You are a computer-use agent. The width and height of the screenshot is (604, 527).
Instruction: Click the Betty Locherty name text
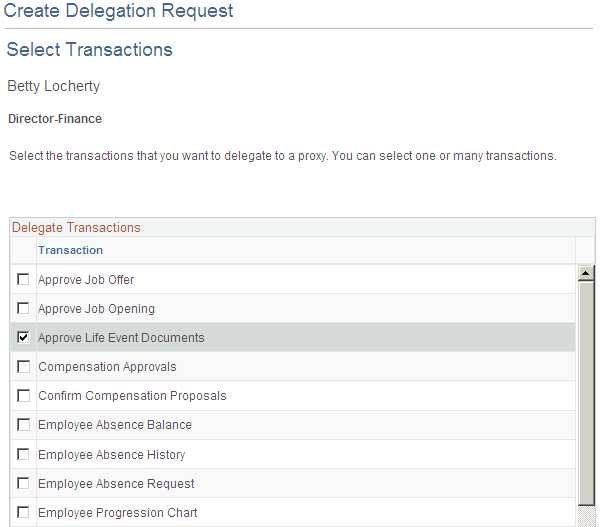coord(54,86)
